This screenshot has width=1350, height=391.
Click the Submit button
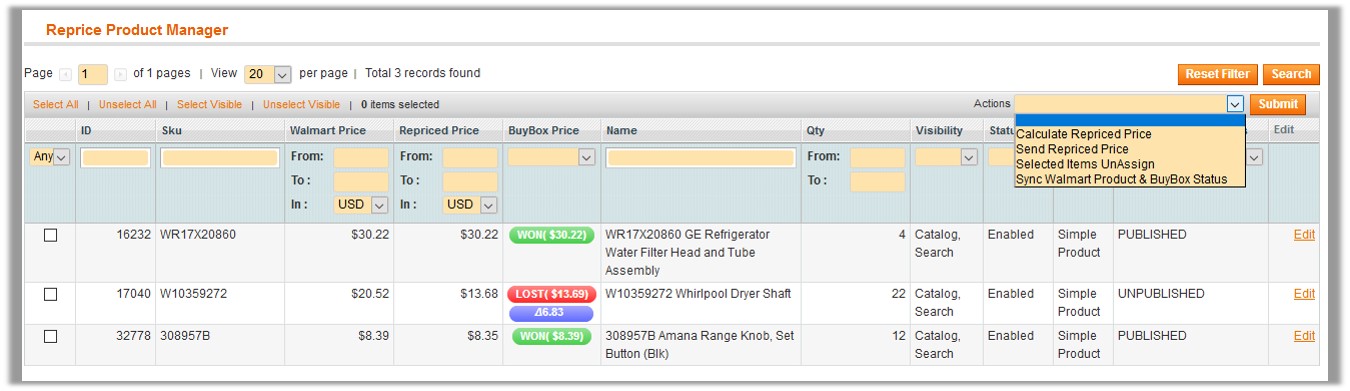coord(1278,104)
